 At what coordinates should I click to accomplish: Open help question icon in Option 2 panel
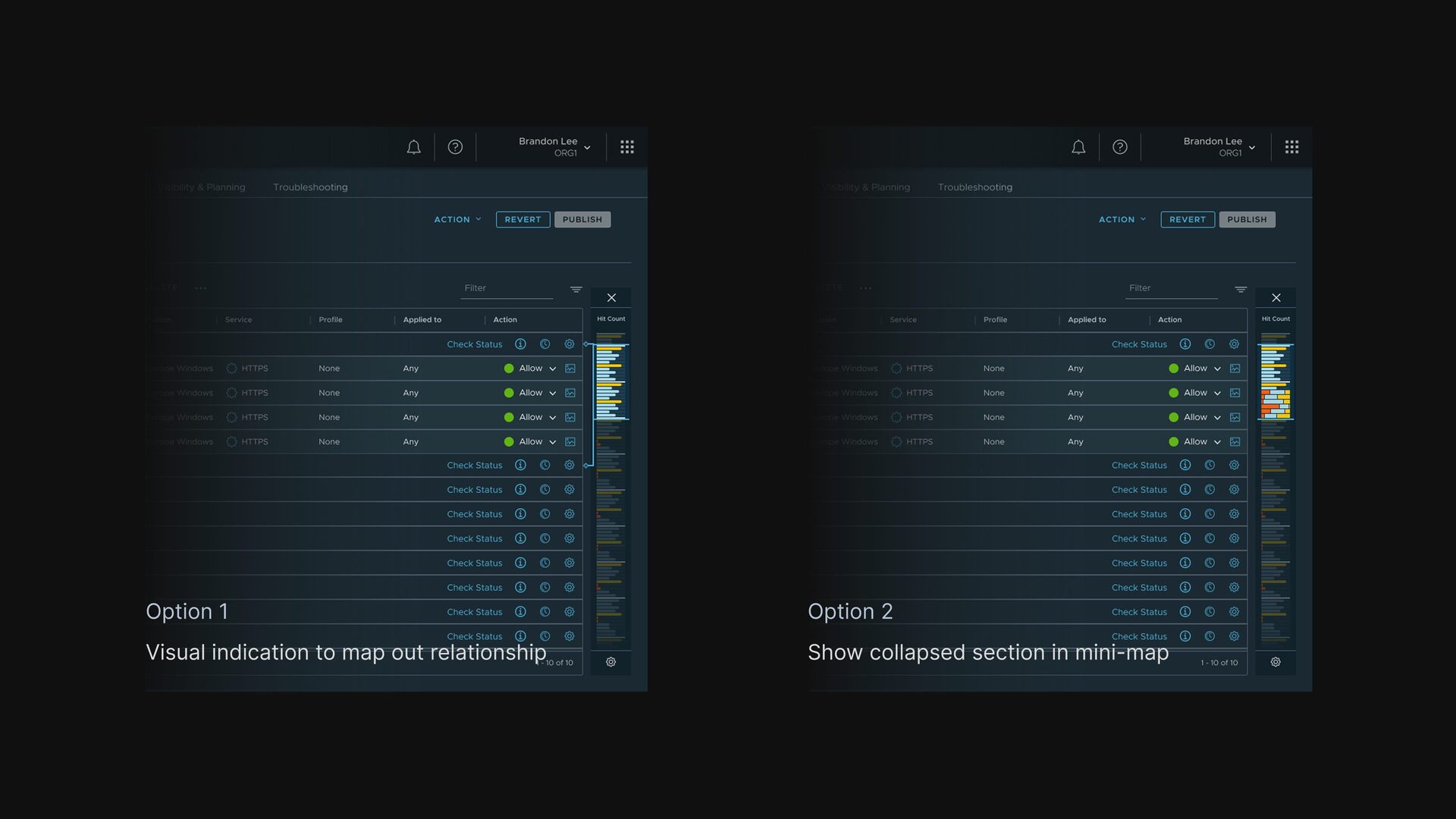(x=1119, y=147)
